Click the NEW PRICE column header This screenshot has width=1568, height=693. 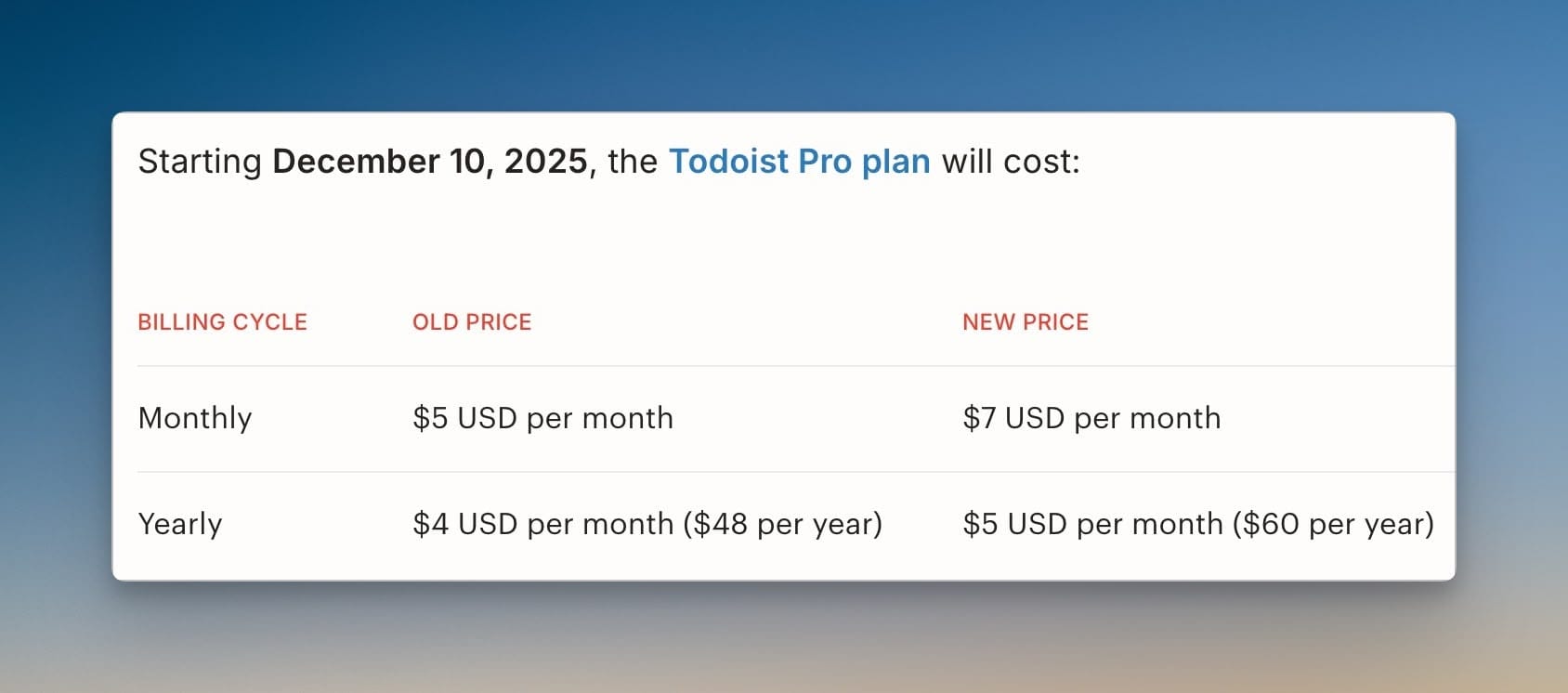[x=1025, y=322]
